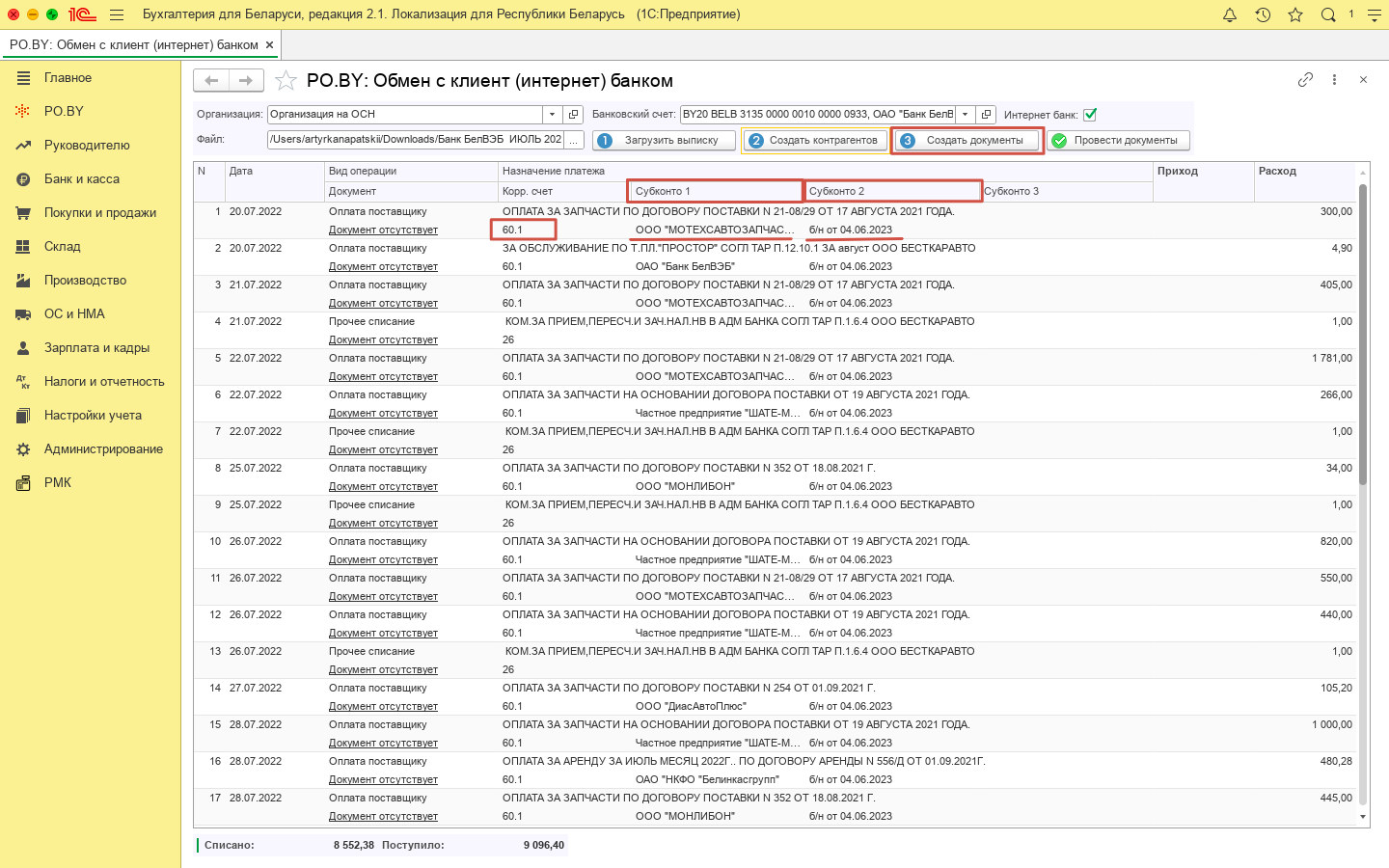Click Провести документы button

[x=1119, y=140]
